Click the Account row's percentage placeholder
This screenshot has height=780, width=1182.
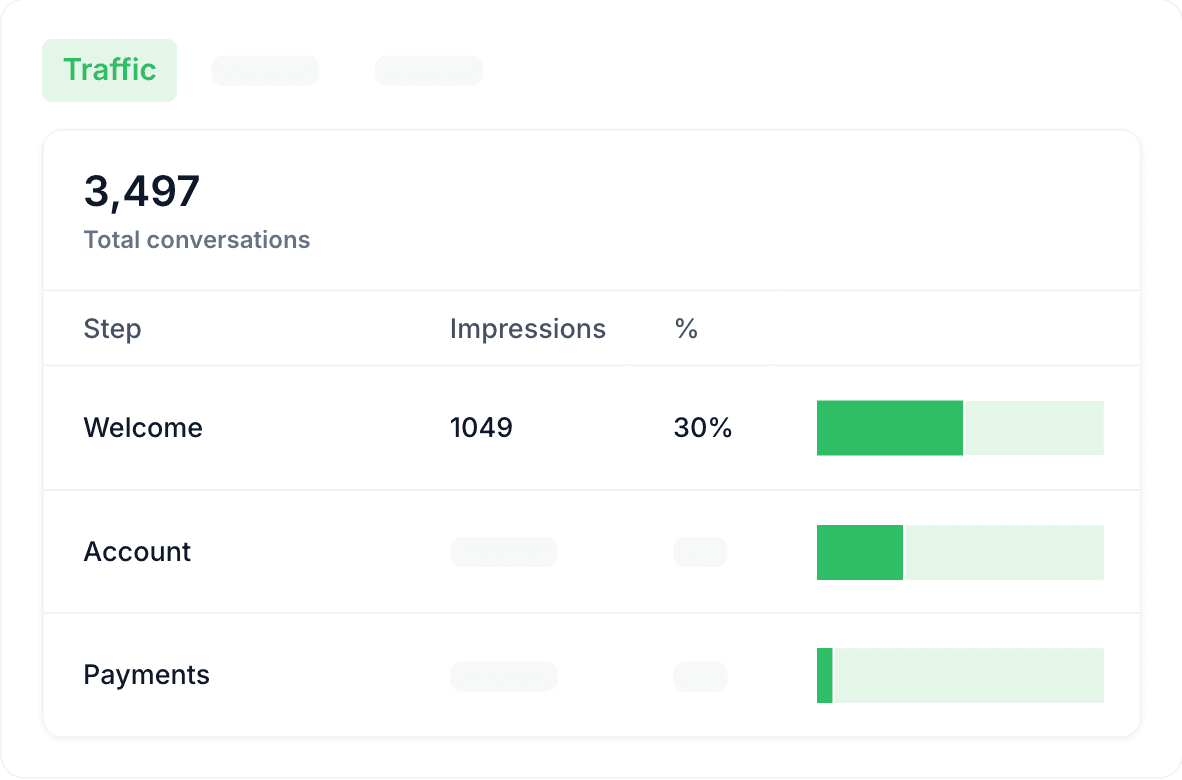tap(700, 552)
